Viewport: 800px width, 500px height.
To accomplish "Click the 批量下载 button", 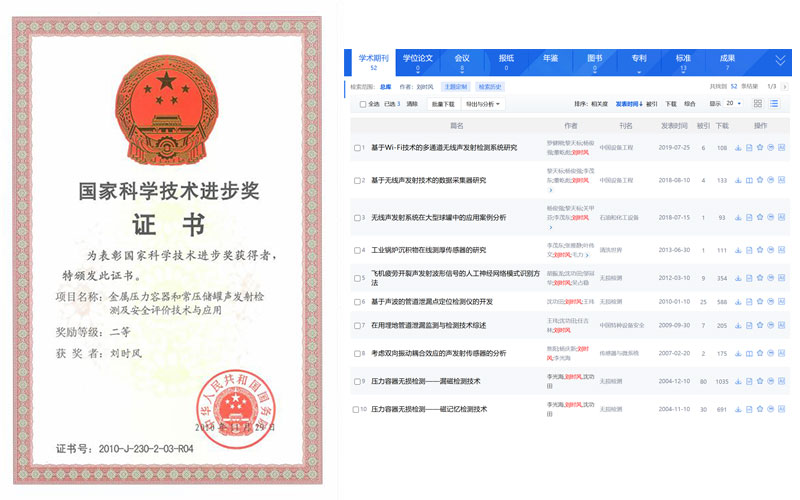I will click(x=443, y=104).
